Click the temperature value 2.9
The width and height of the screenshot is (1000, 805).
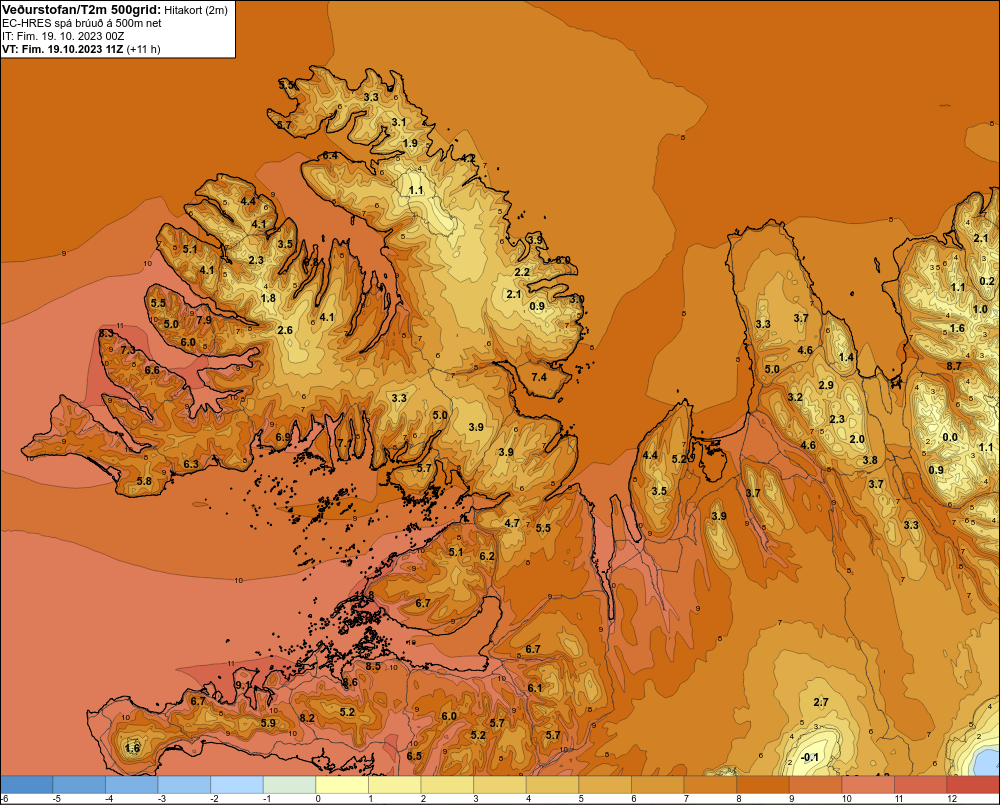(x=826, y=385)
